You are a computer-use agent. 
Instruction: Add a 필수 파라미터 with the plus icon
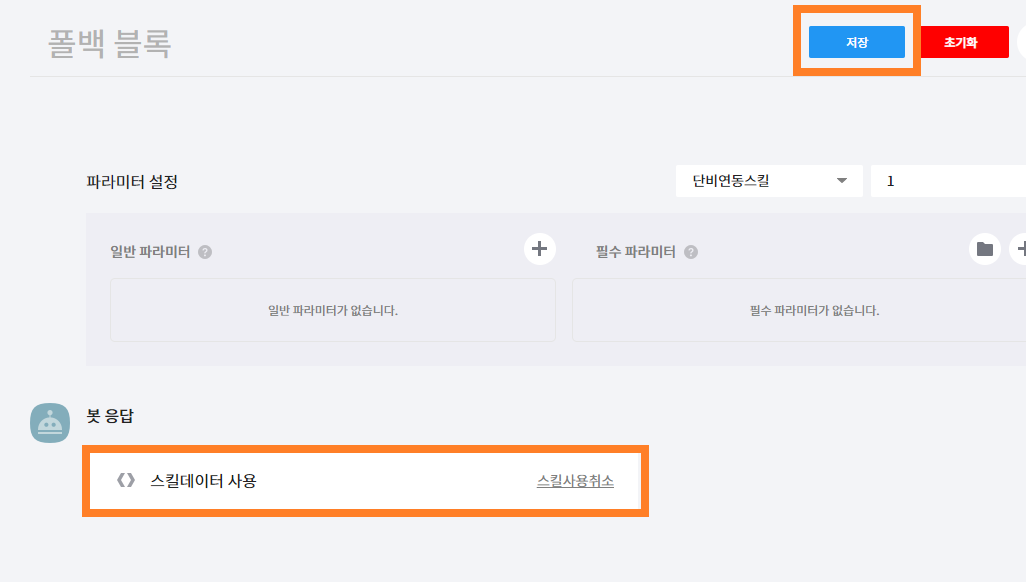coord(1019,249)
